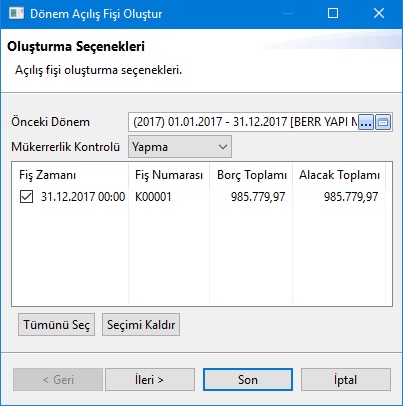The height and width of the screenshot is (406, 403).
Task: Open the Mükerrerlik Kontrolü dropdown
Action: point(180,147)
